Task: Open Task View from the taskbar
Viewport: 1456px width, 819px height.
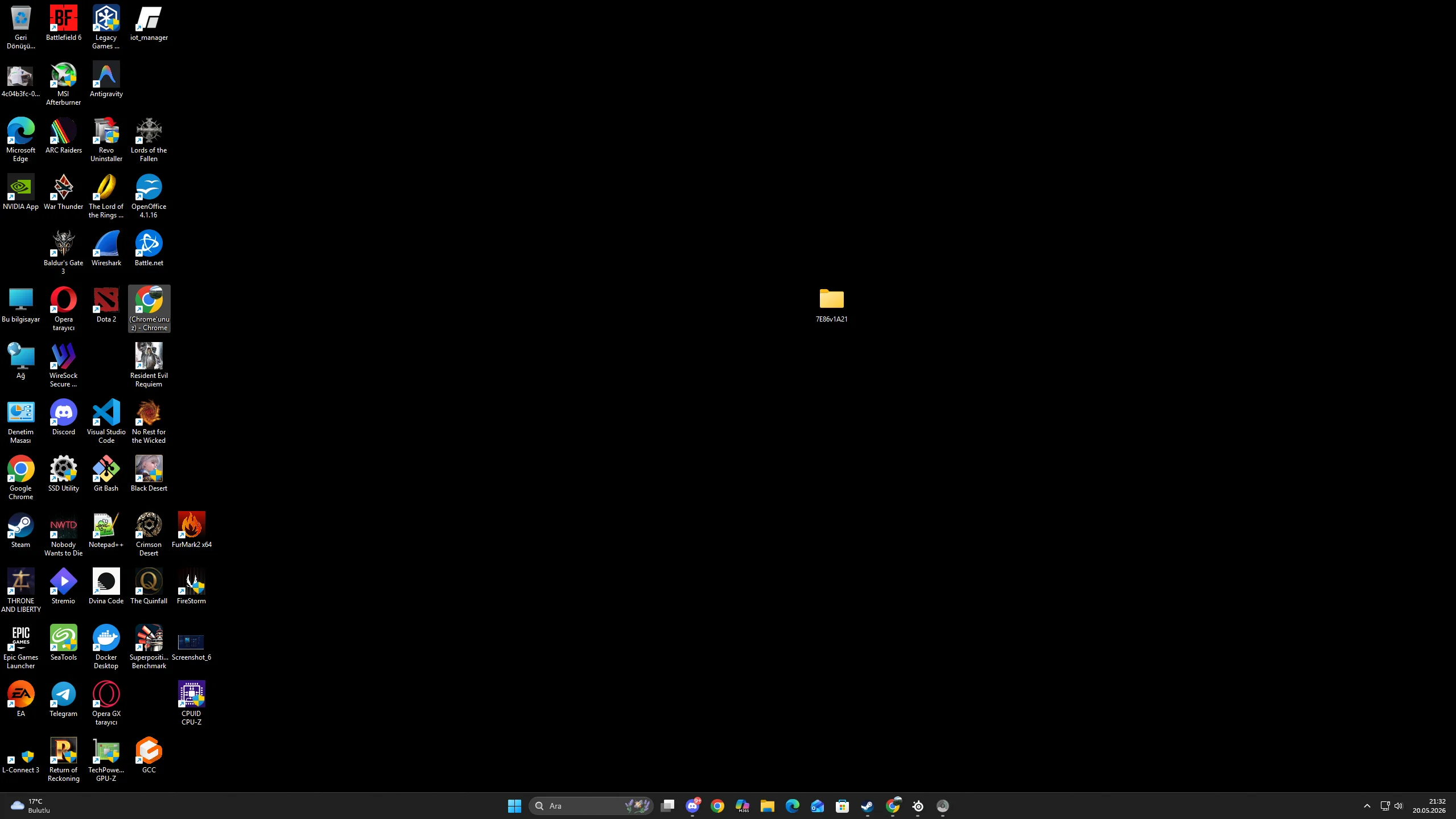Action: pyautogui.click(x=667, y=806)
